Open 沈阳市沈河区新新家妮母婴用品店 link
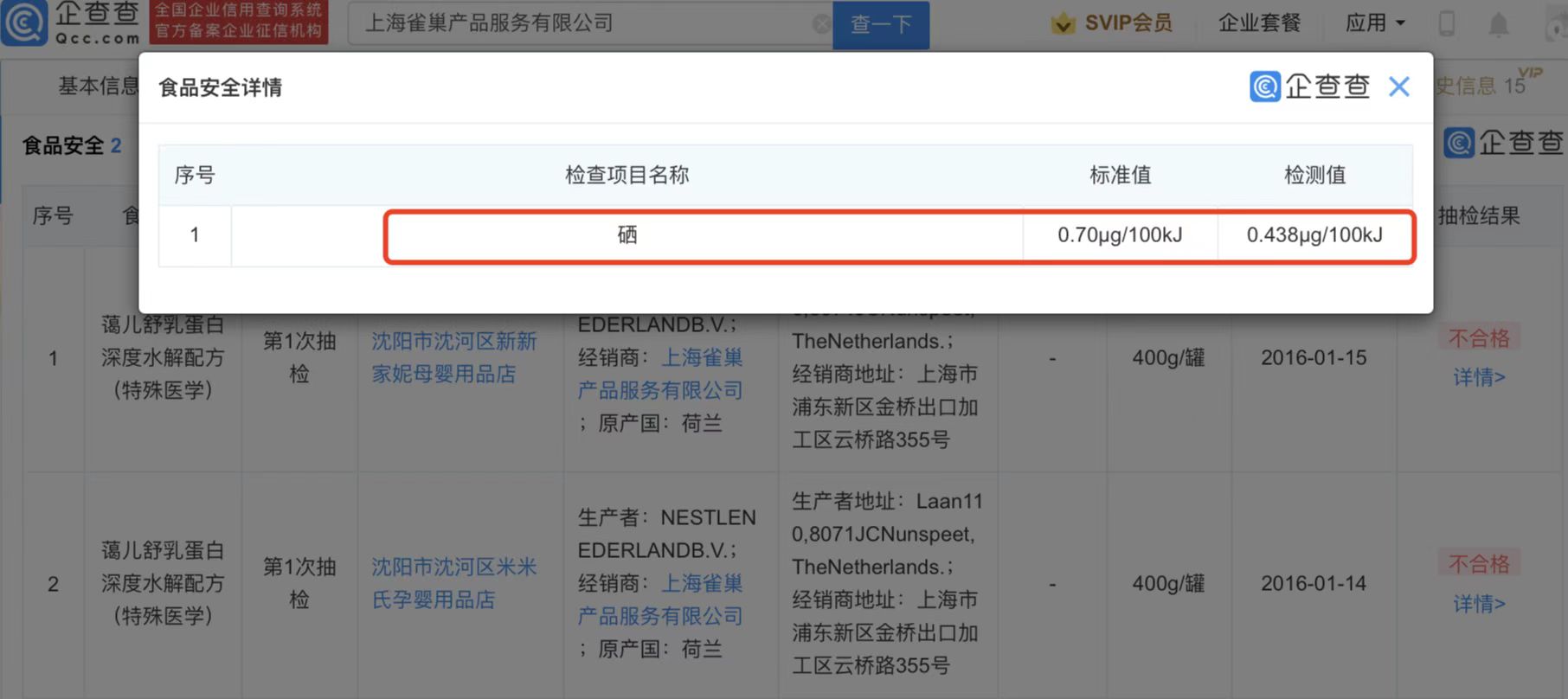The height and width of the screenshot is (699, 1568). [454, 357]
